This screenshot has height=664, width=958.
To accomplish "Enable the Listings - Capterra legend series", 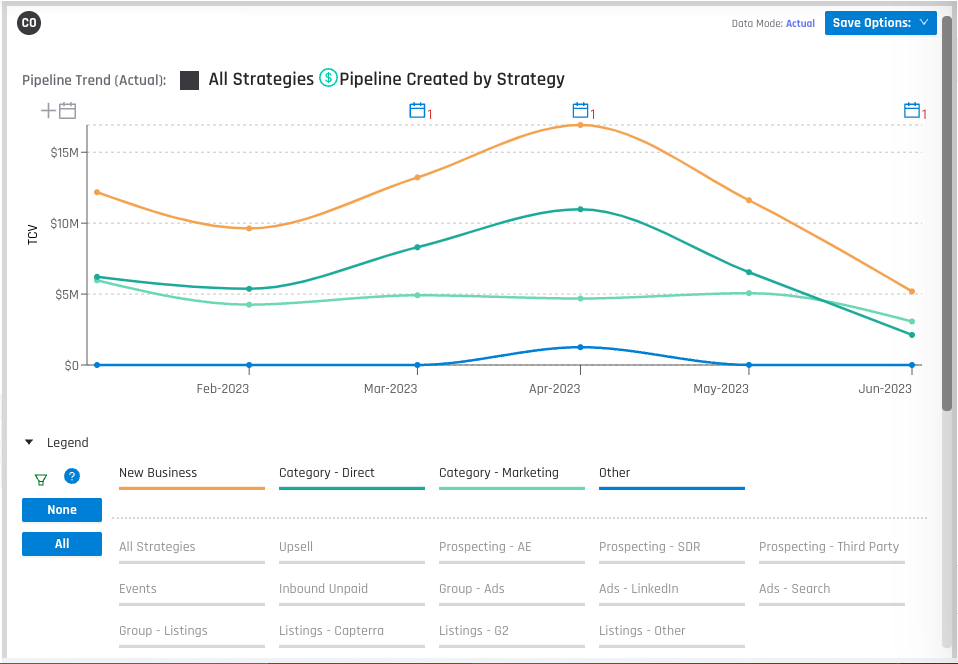I will [x=352, y=635].
